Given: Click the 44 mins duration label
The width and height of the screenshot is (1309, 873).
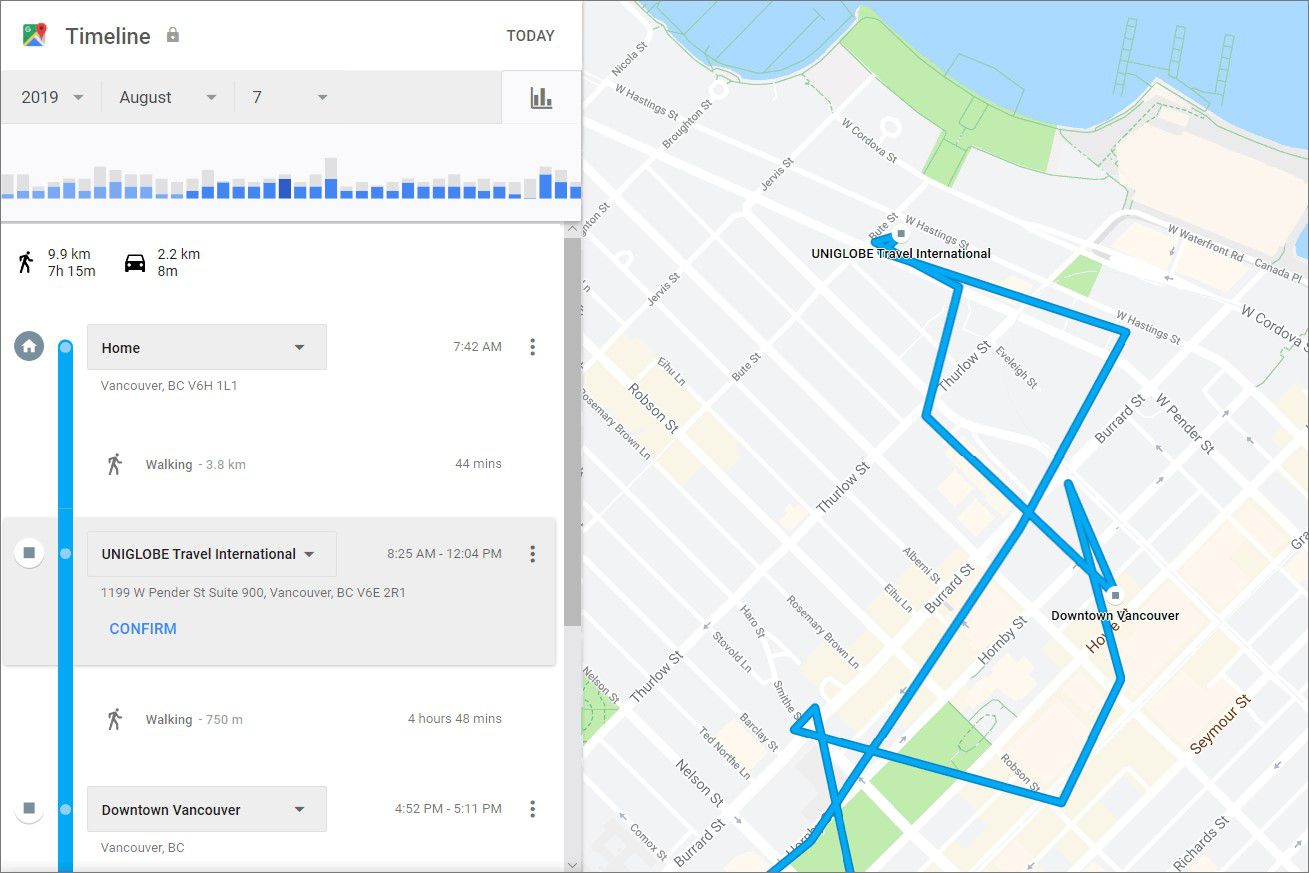Looking at the screenshot, I should coord(478,464).
